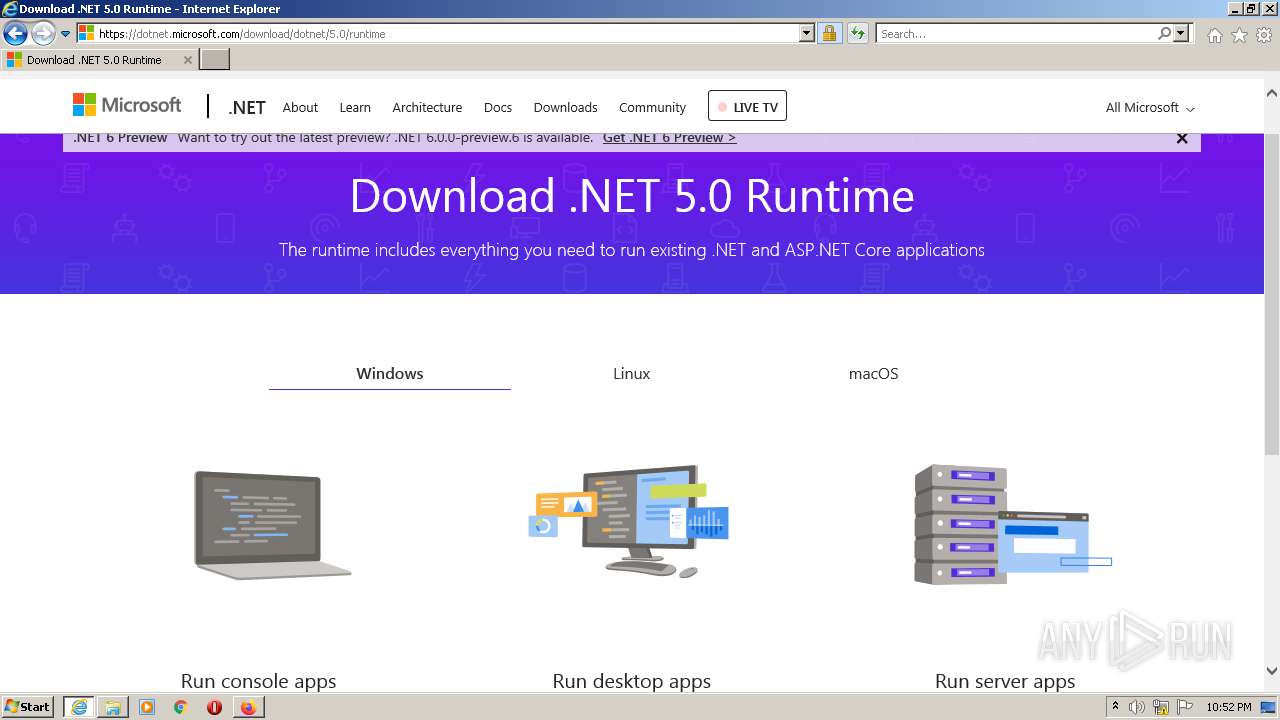Click the network tray icon
The height and width of the screenshot is (720, 1280).
(1161, 707)
